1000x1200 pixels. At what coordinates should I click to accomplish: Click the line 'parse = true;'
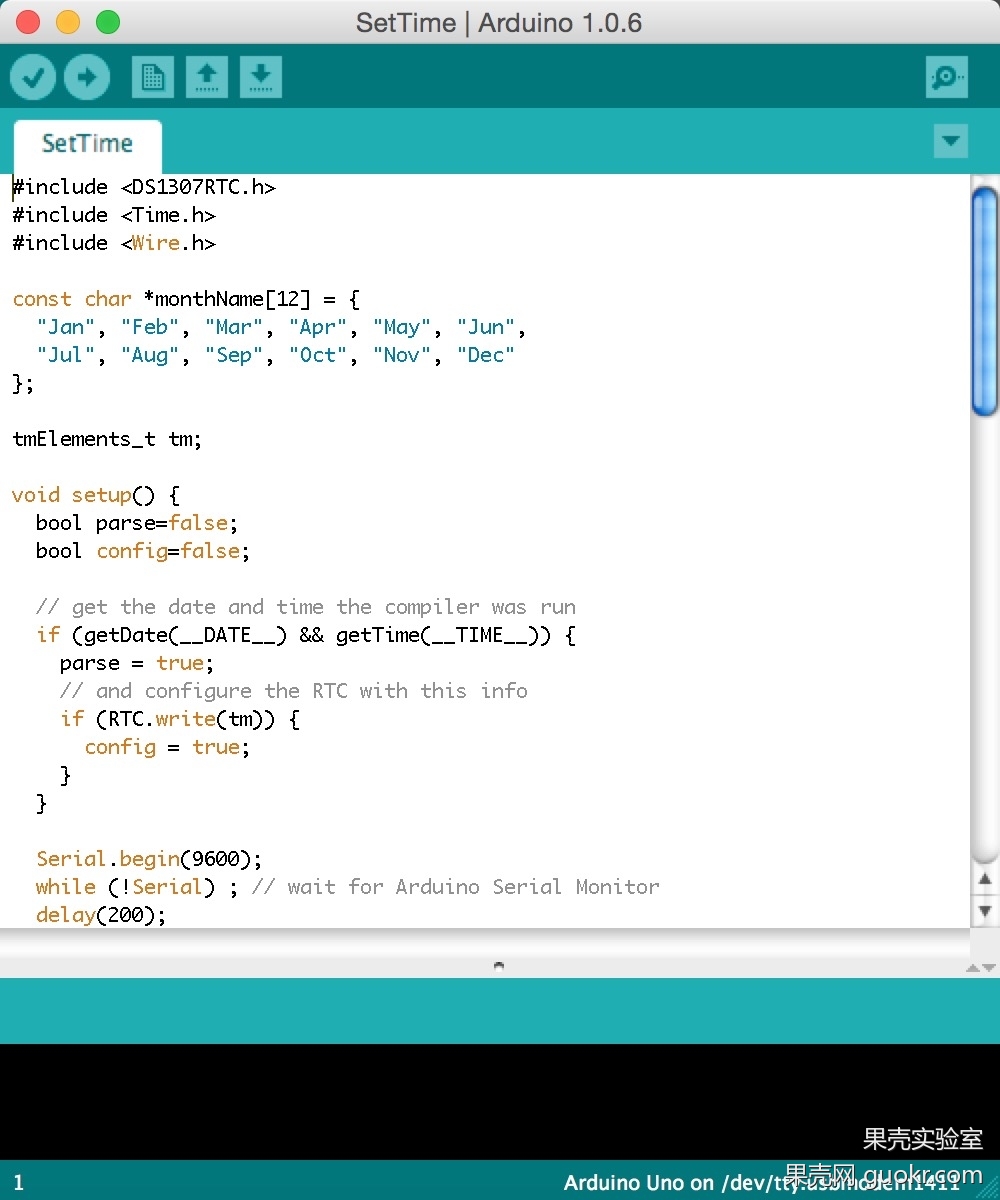pyautogui.click(x=137, y=663)
